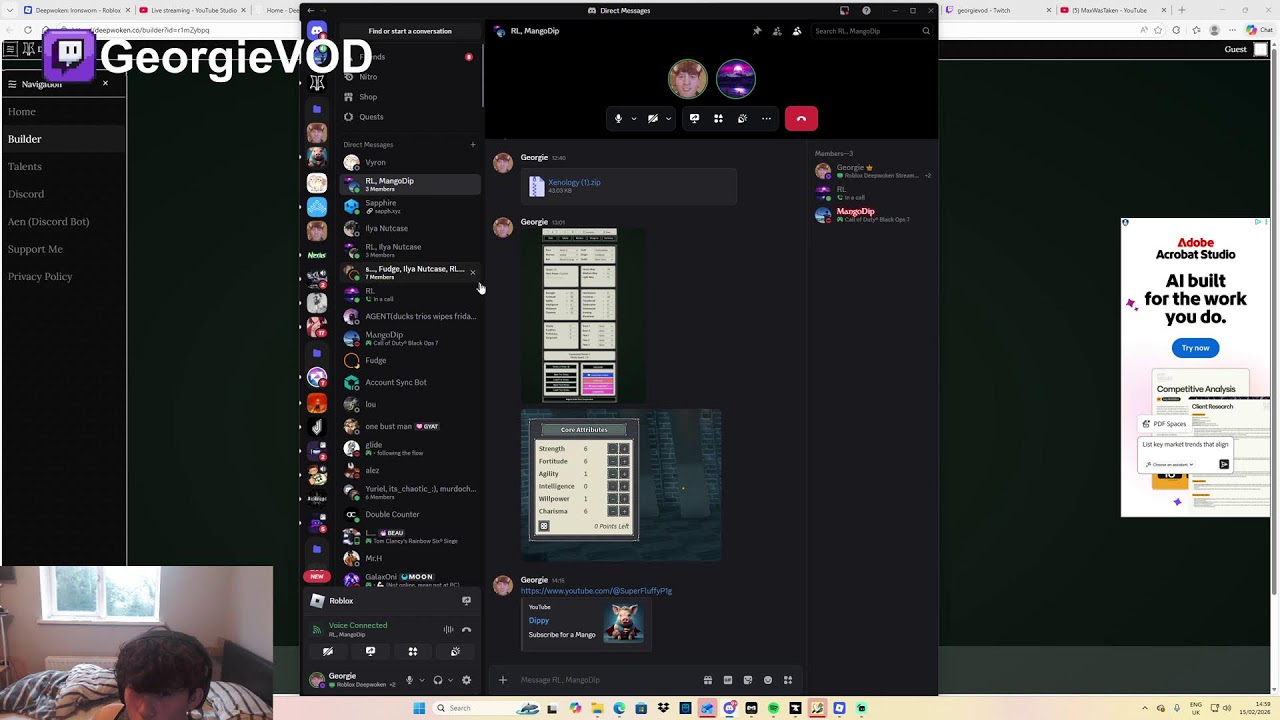Open pinned messages for the group

coord(757,31)
